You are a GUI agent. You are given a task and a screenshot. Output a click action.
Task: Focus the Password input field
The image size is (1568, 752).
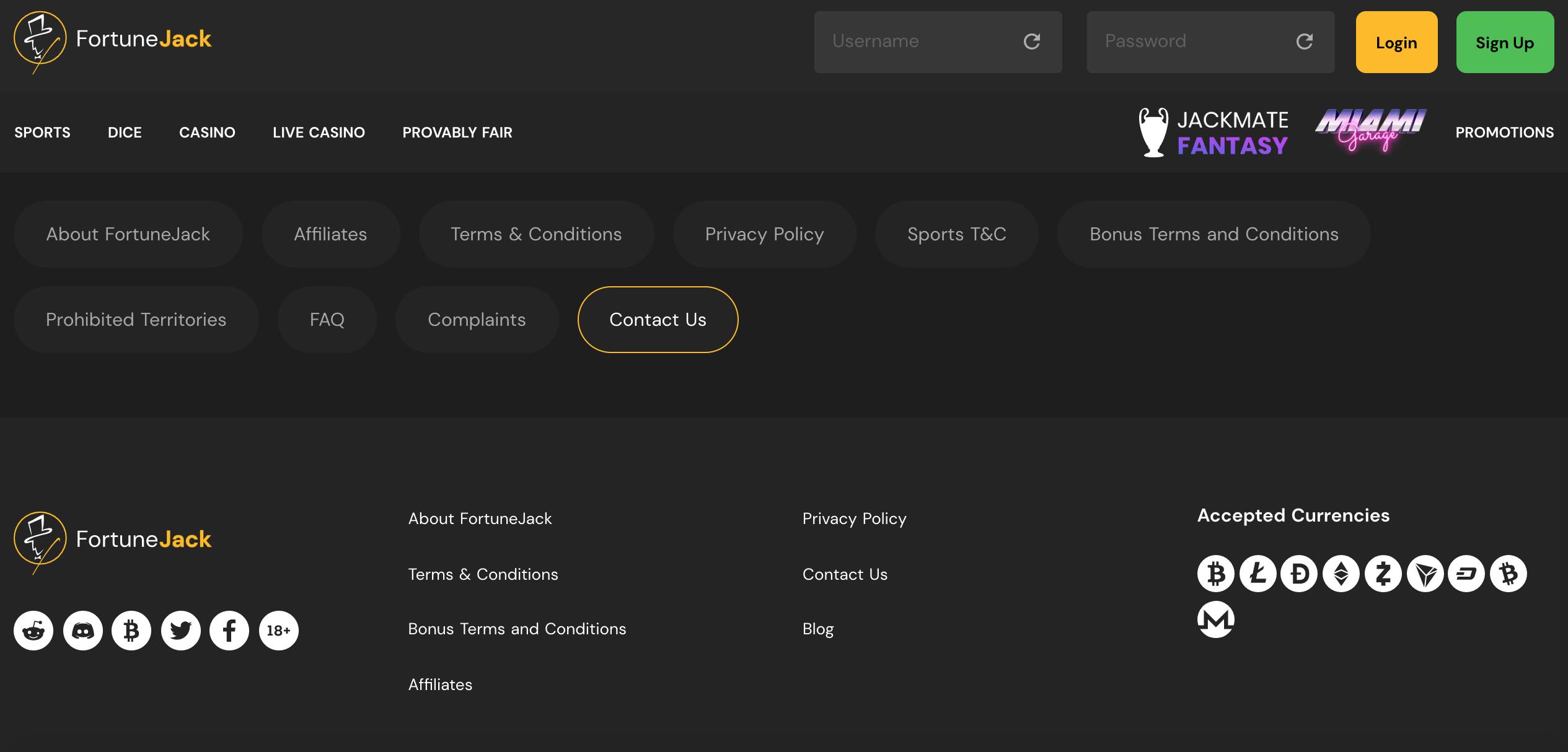pyautogui.click(x=1211, y=42)
